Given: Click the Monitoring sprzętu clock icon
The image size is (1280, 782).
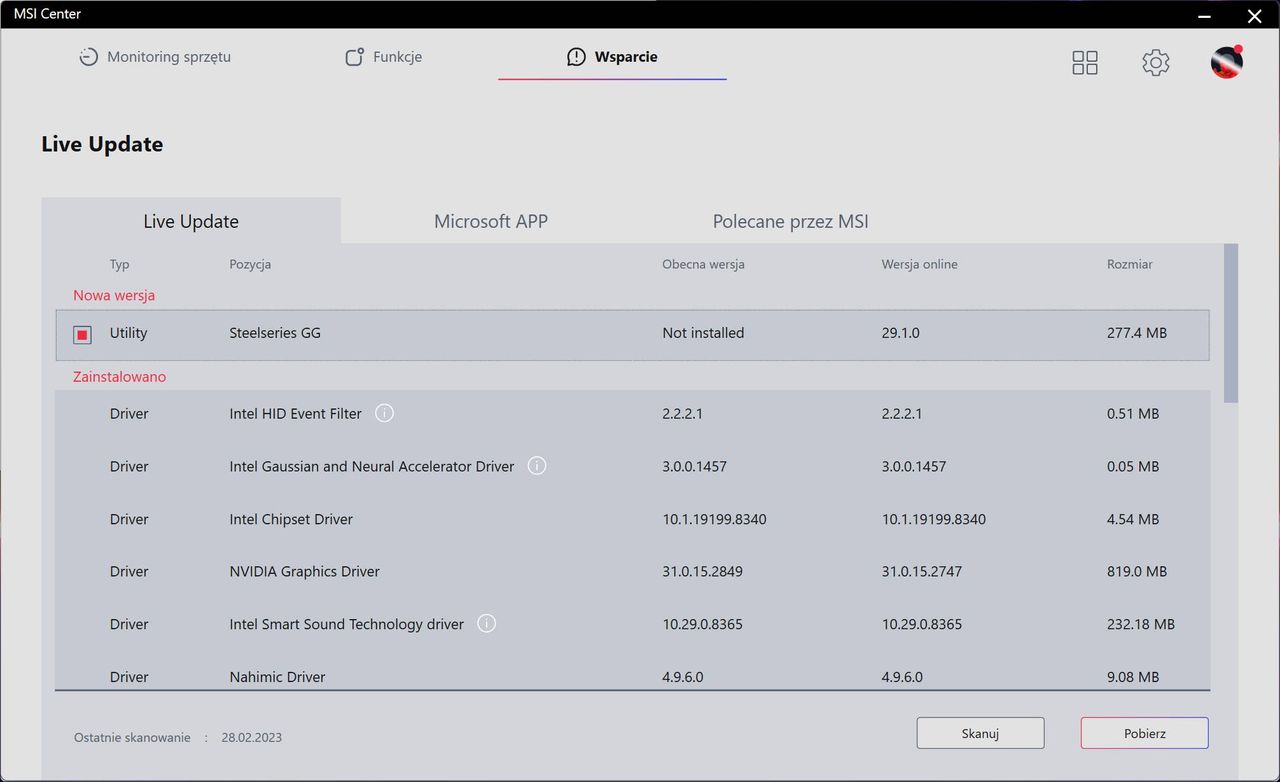Looking at the screenshot, I should click(x=89, y=57).
